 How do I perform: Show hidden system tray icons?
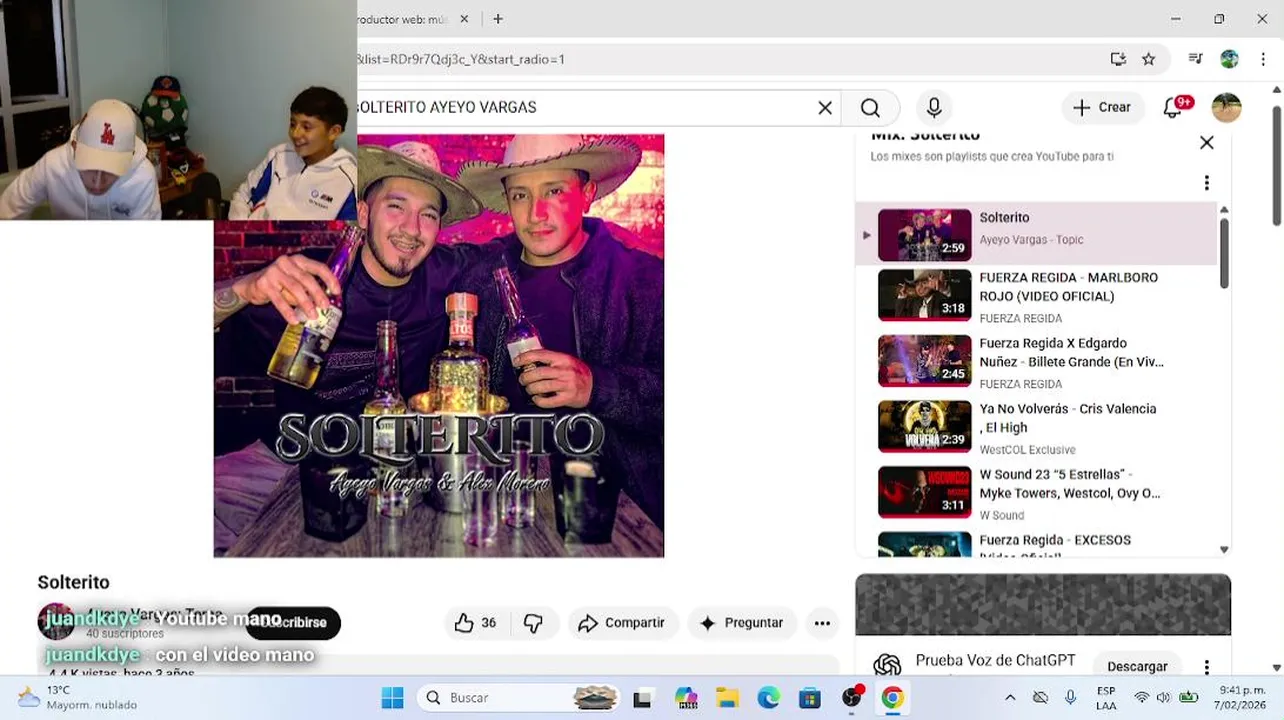click(x=1010, y=698)
